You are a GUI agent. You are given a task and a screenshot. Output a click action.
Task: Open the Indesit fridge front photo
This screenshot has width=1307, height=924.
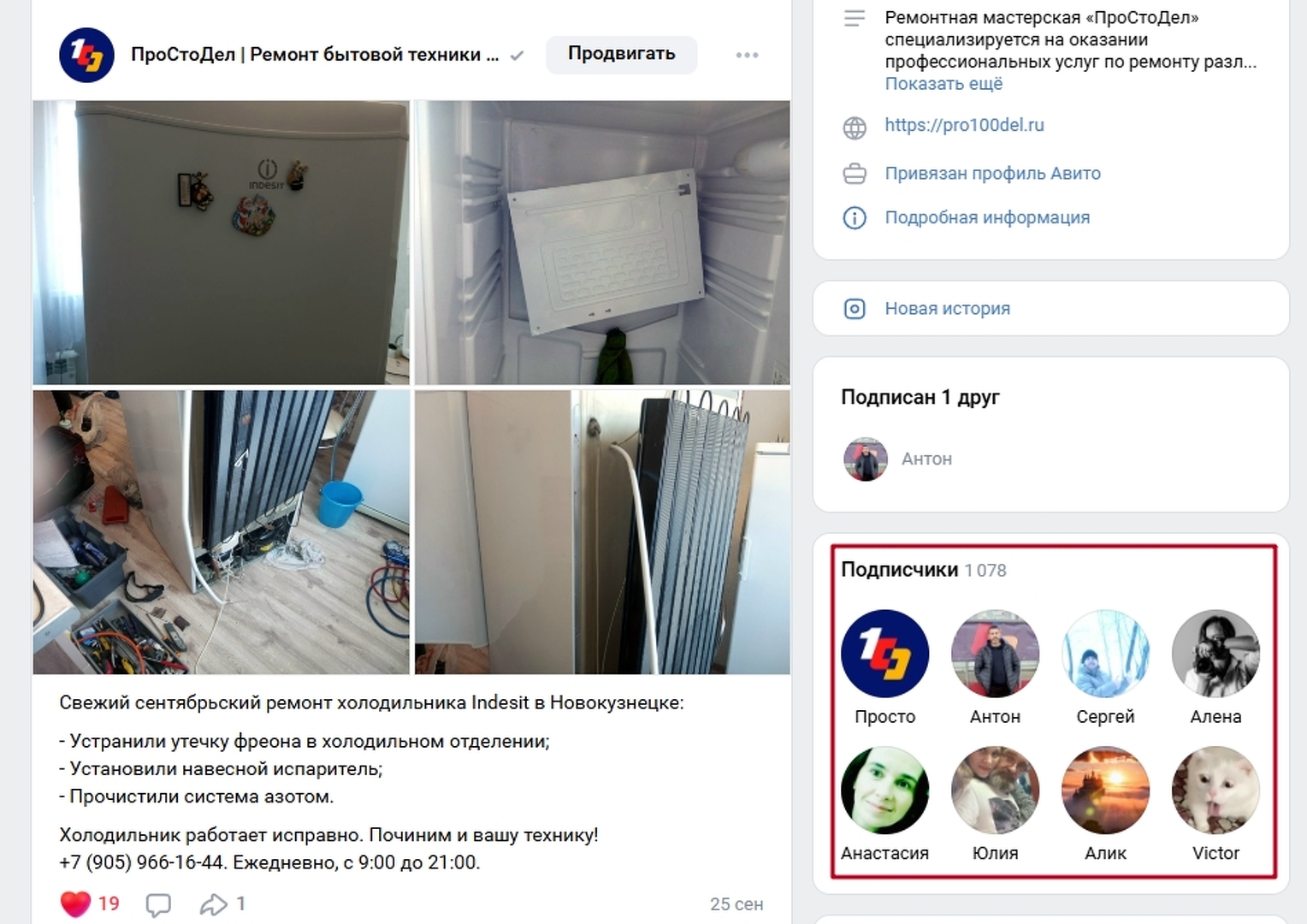(x=222, y=243)
